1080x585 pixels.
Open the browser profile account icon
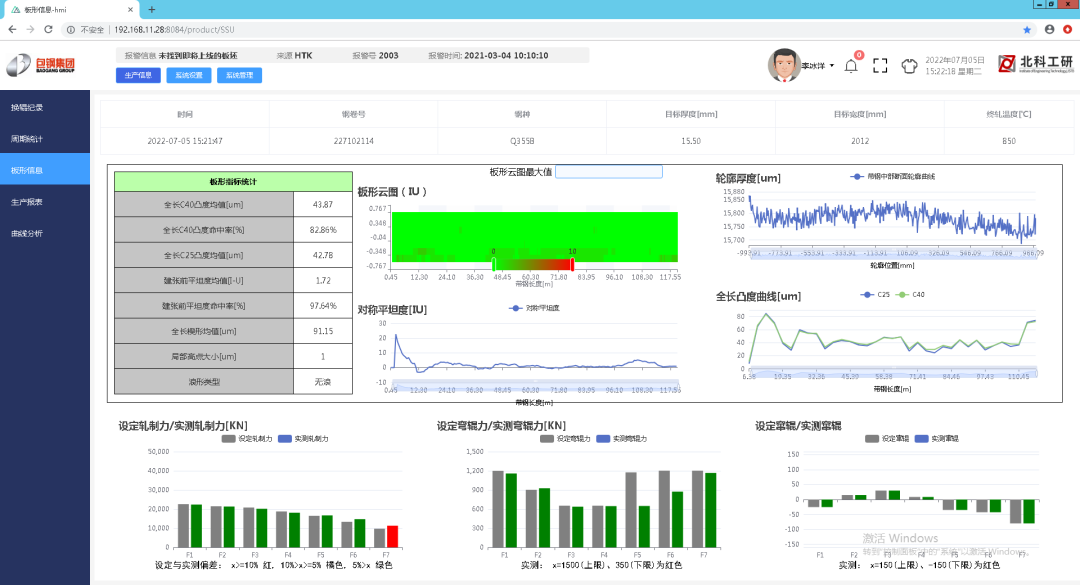point(1050,30)
